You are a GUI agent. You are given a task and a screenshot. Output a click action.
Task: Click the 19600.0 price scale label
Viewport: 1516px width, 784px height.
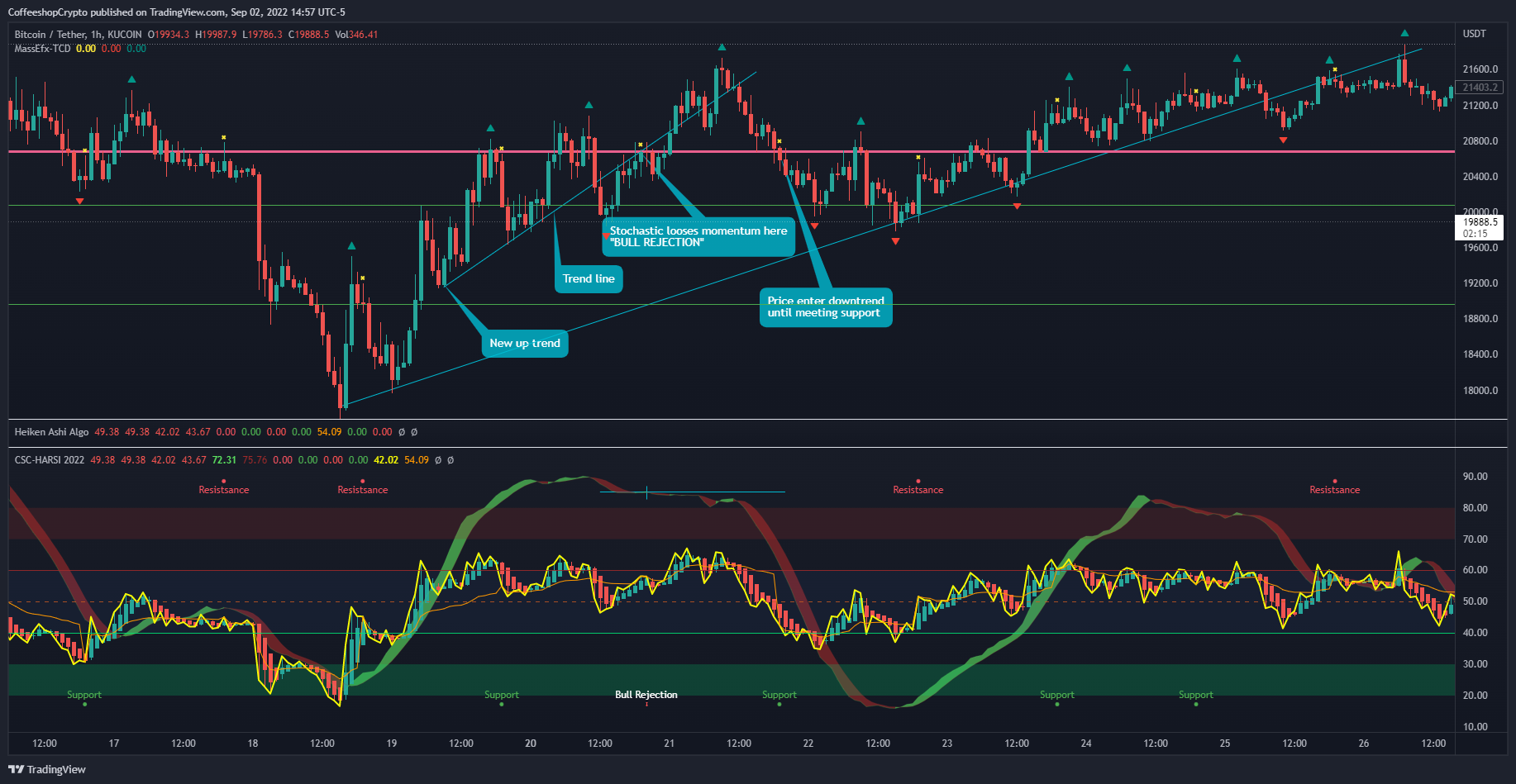pyautogui.click(x=1480, y=248)
